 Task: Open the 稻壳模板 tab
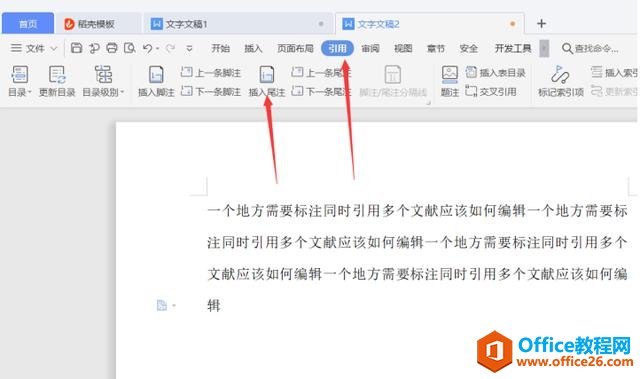98,24
